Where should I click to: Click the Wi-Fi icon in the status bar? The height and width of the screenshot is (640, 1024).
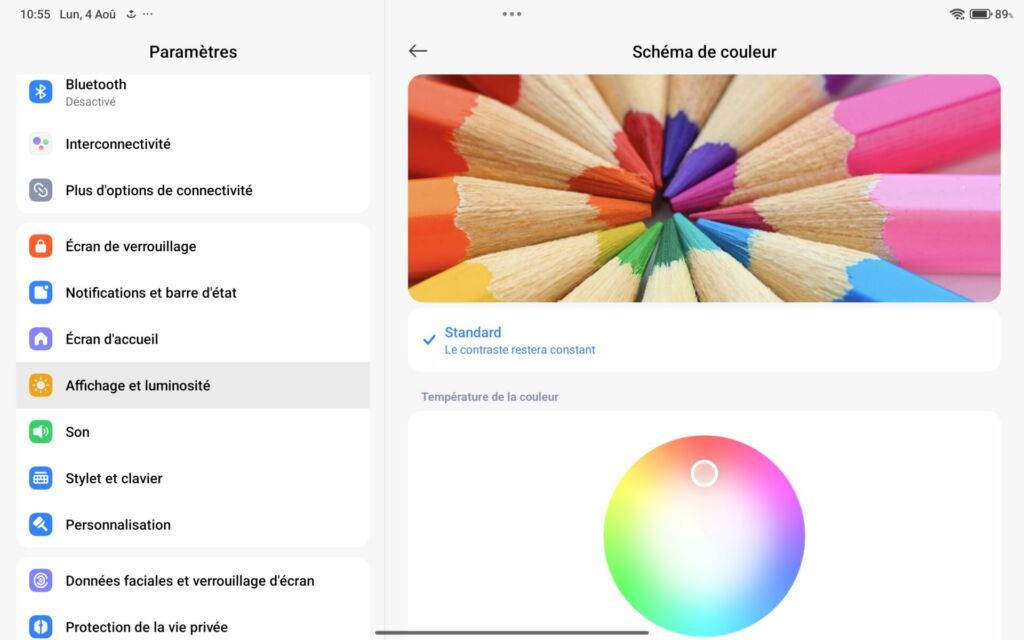957,14
